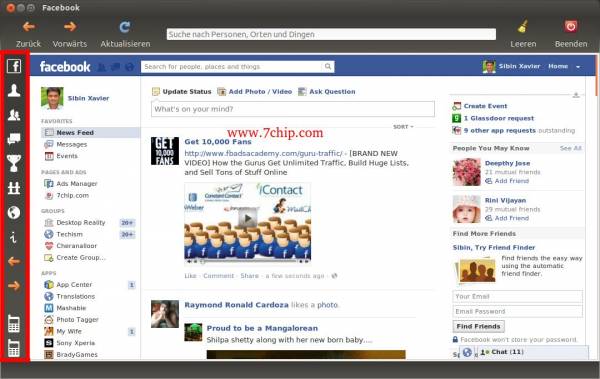Click in What's on your mind field

click(293, 109)
